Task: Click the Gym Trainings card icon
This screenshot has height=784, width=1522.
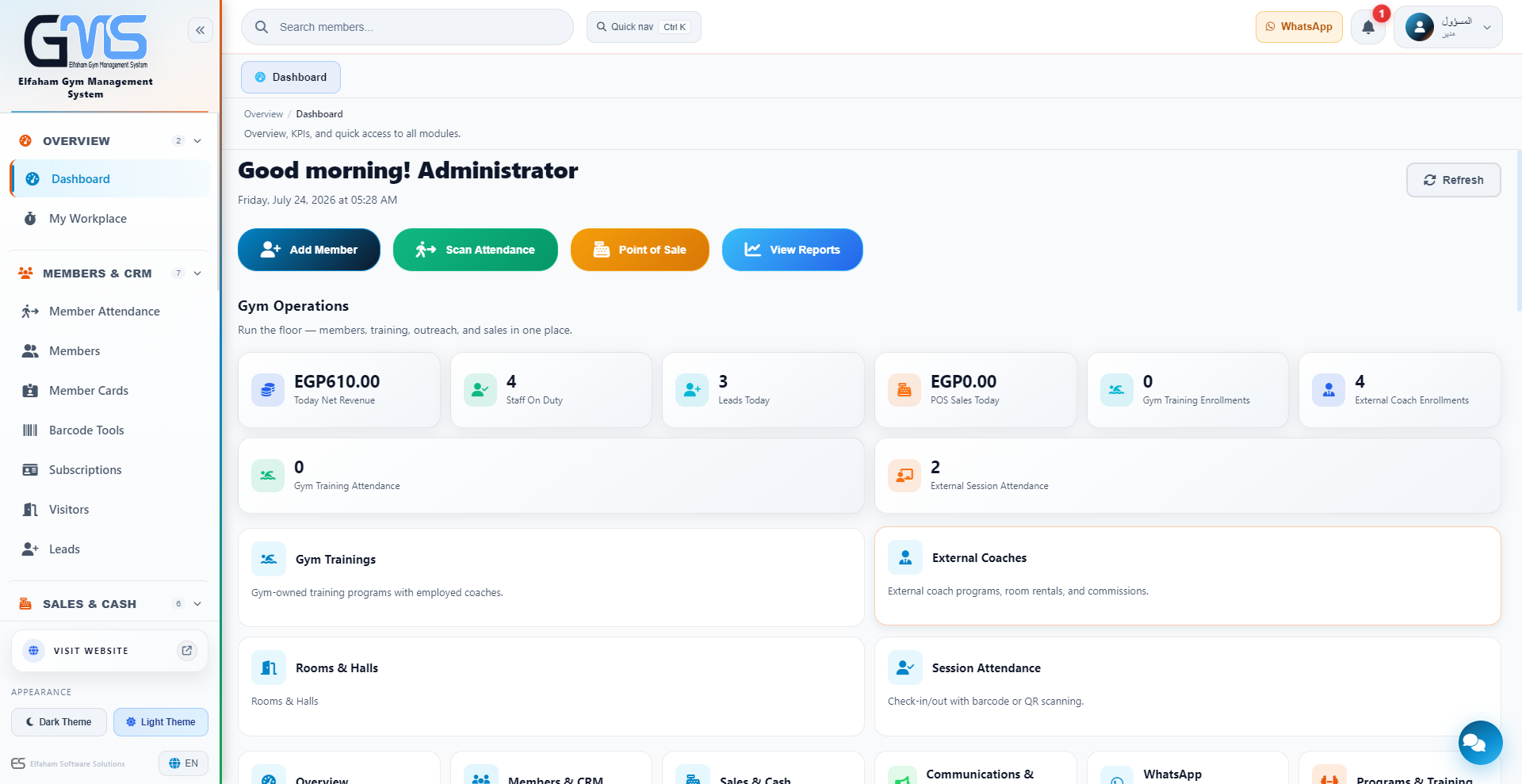Action: point(269,559)
